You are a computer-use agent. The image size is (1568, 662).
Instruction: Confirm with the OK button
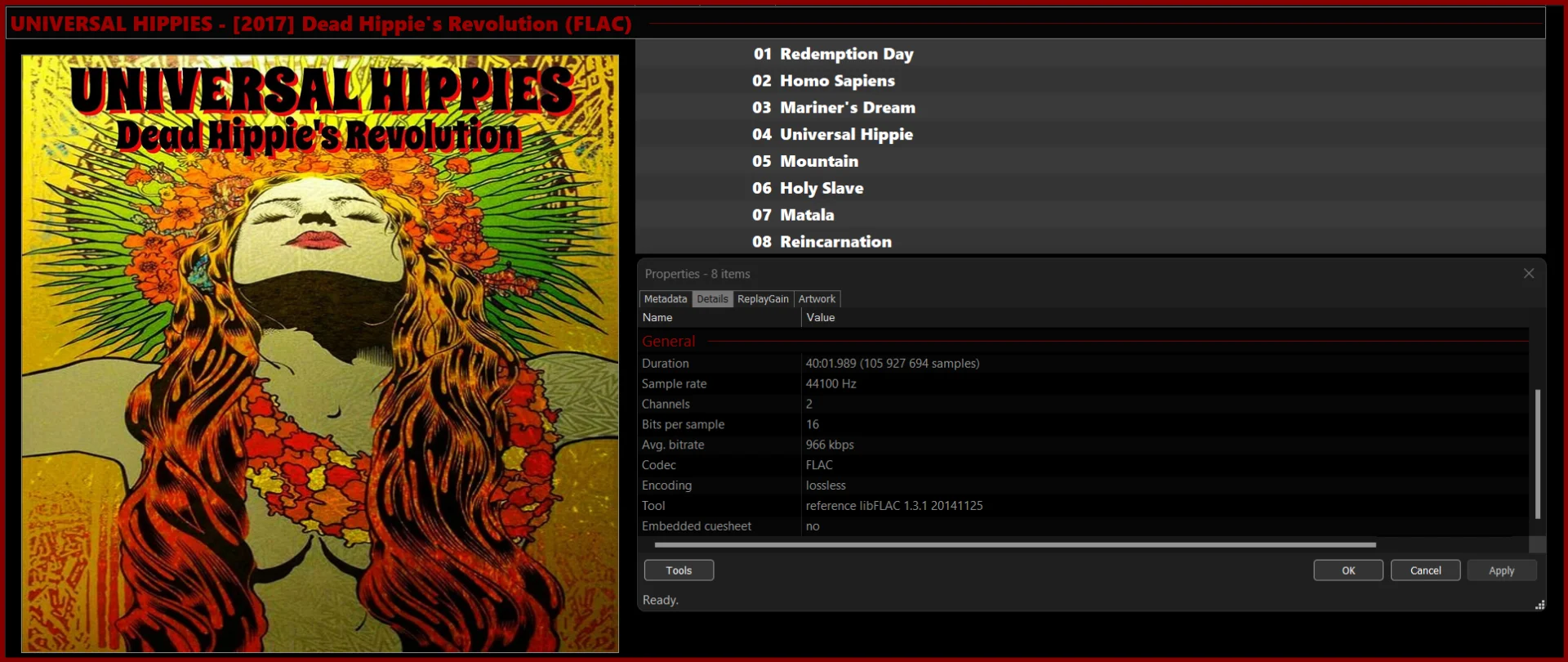point(1348,570)
